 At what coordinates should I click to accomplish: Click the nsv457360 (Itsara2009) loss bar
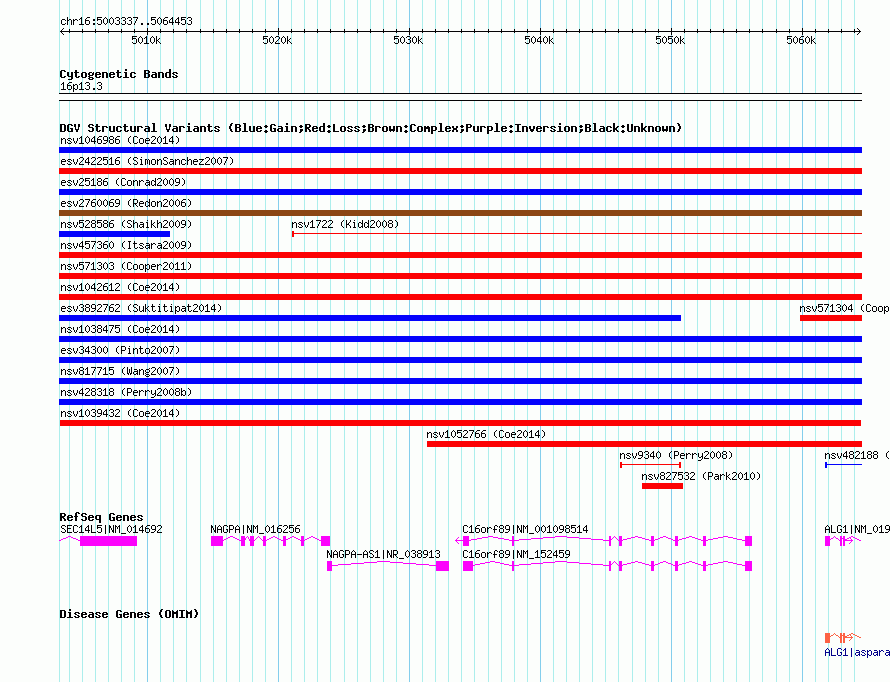pos(460,255)
